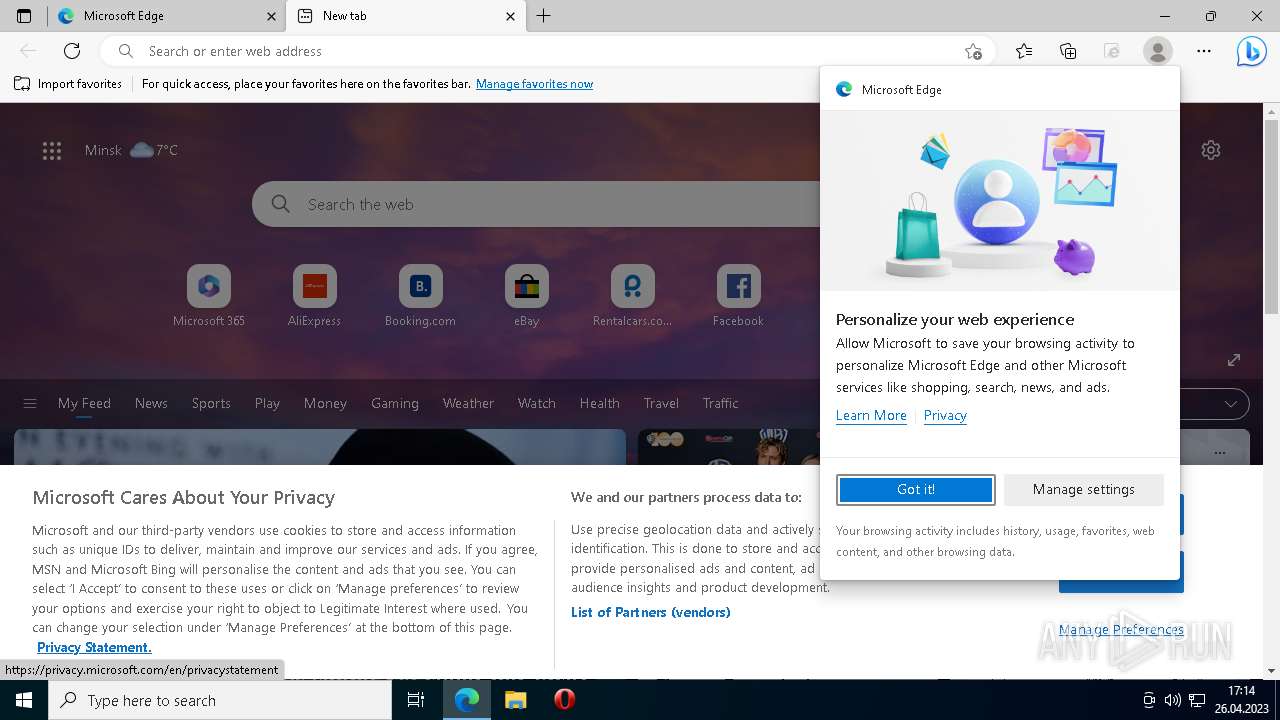Click the browser Refresh icon
Screen dimensions: 1280x720
pyautogui.click(x=72, y=51)
